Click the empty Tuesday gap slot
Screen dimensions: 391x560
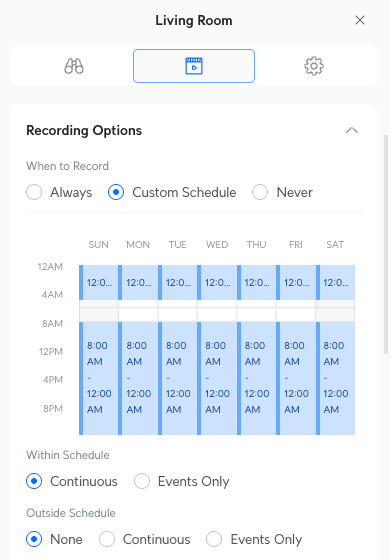point(177,311)
